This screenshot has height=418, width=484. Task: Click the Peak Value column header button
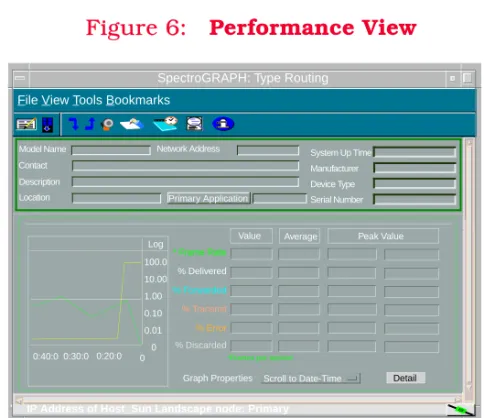pyautogui.click(x=383, y=236)
